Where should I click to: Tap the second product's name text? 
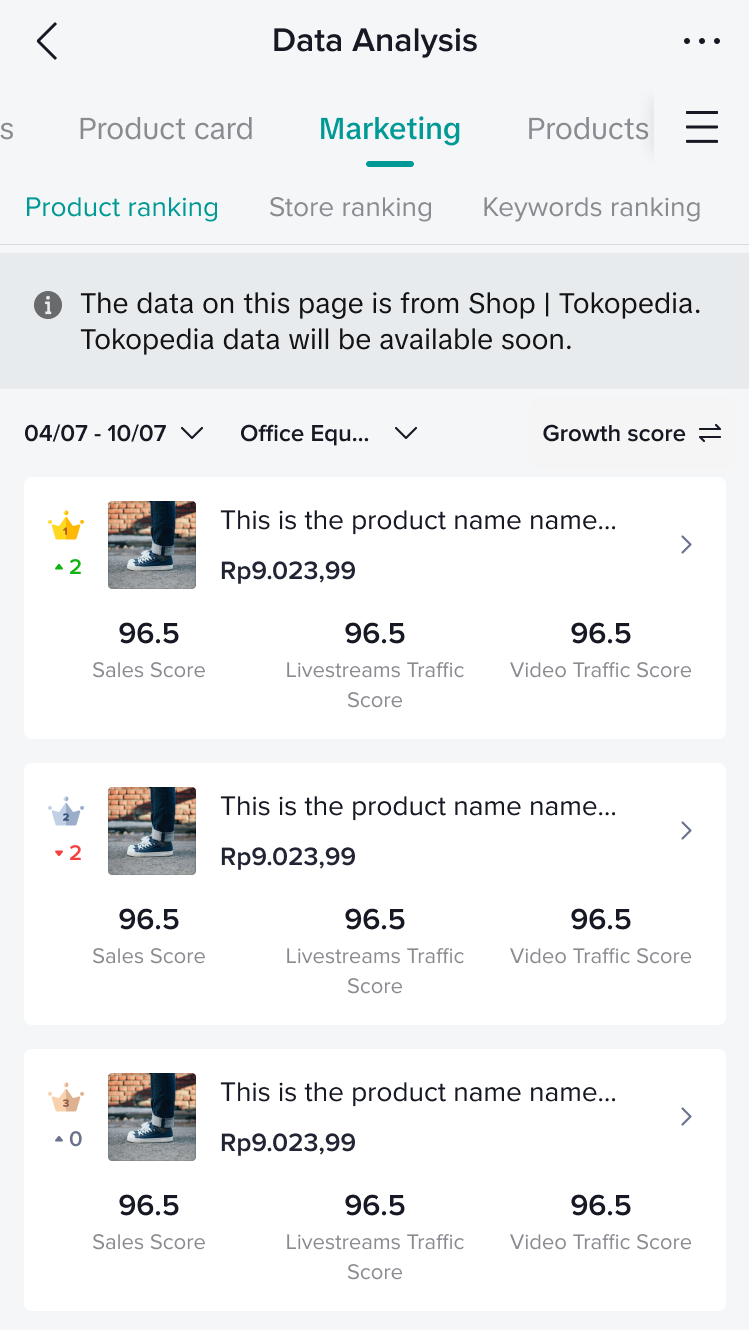click(x=418, y=807)
